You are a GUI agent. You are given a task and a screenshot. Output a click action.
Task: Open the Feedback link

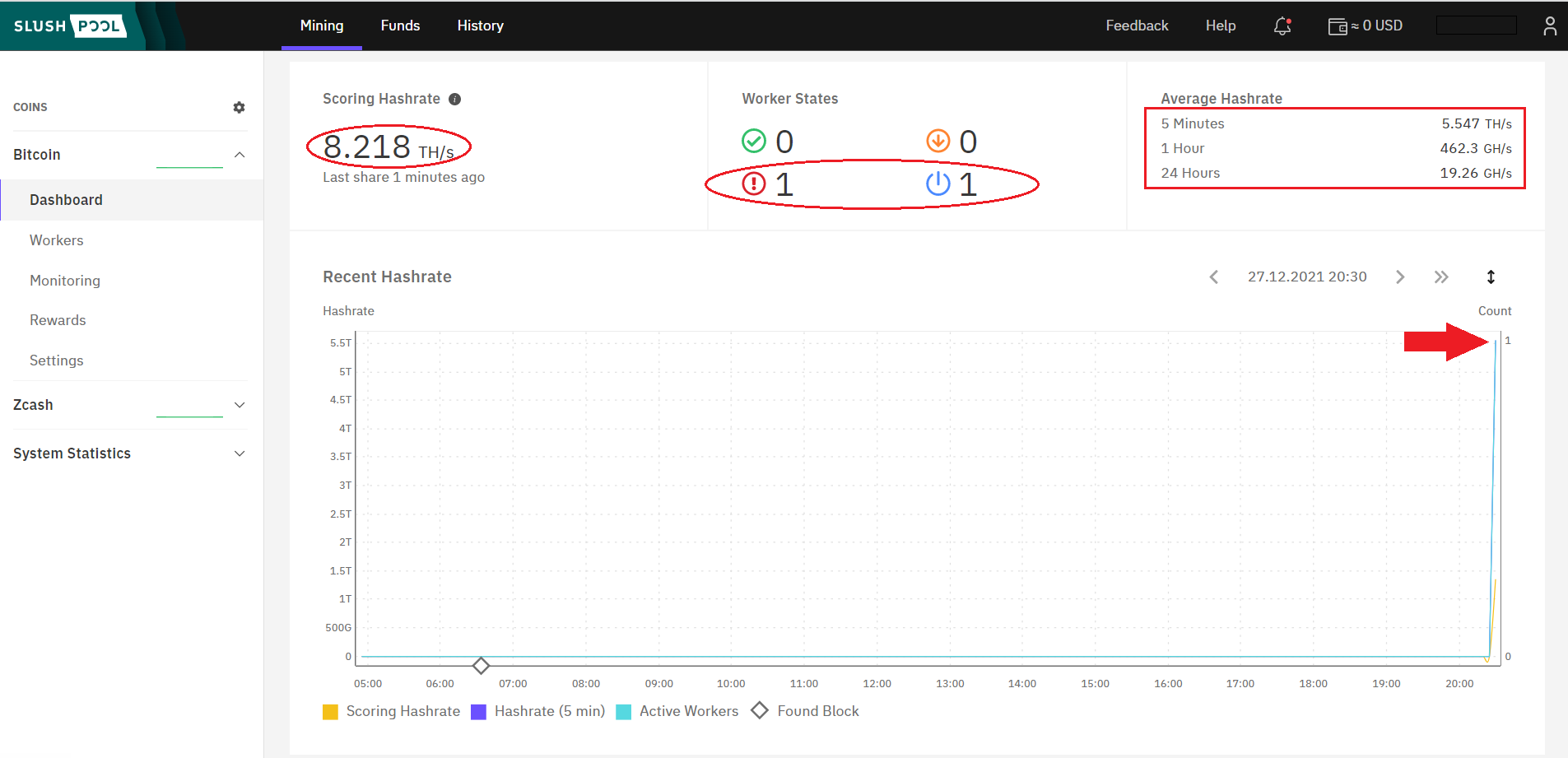tap(1137, 26)
